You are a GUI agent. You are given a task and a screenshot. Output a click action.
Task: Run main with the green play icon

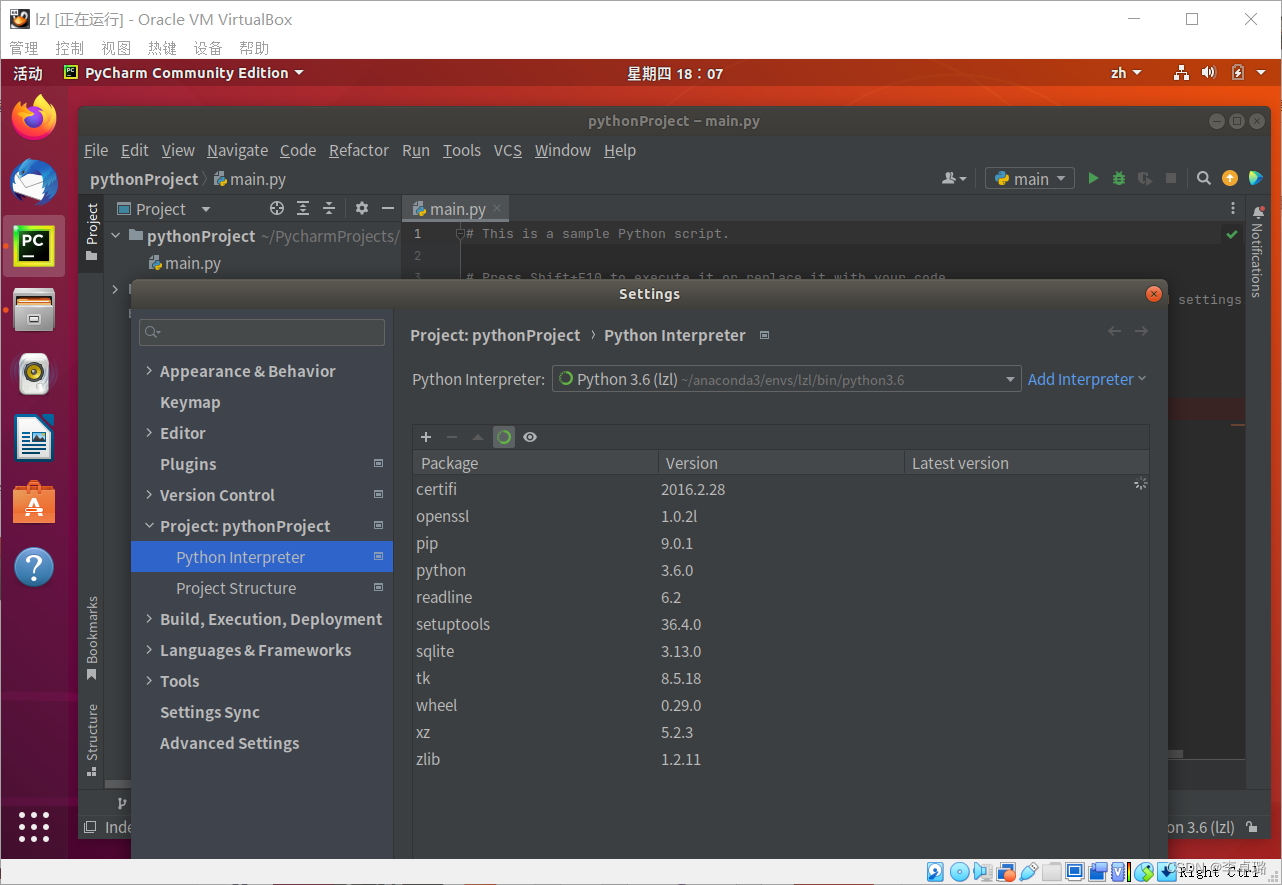click(1093, 178)
